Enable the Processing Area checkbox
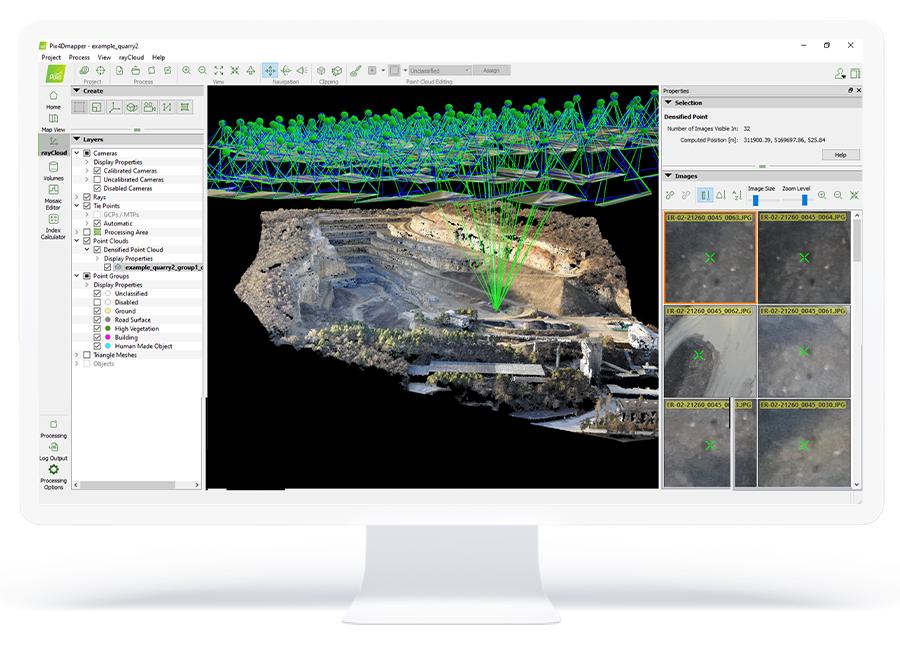 [x=87, y=232]
